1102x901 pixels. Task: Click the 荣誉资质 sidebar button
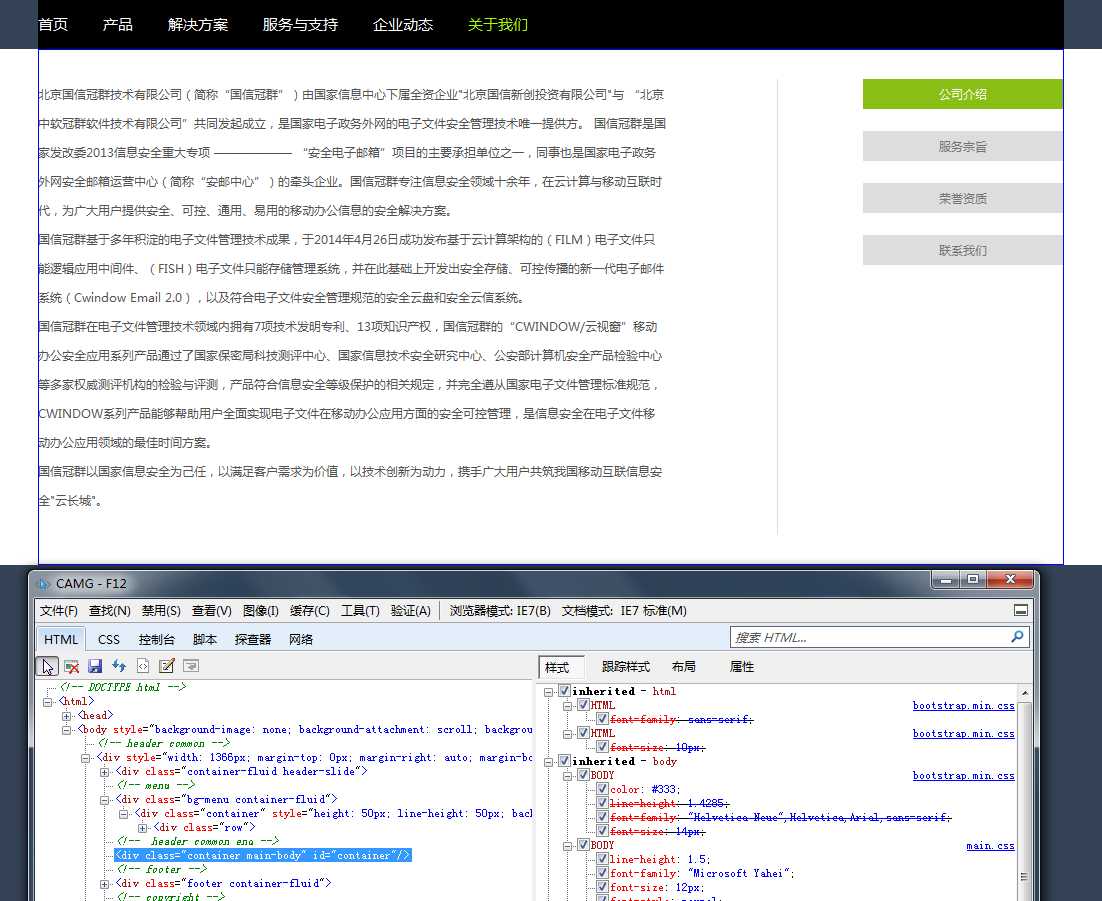coord(962,198)
